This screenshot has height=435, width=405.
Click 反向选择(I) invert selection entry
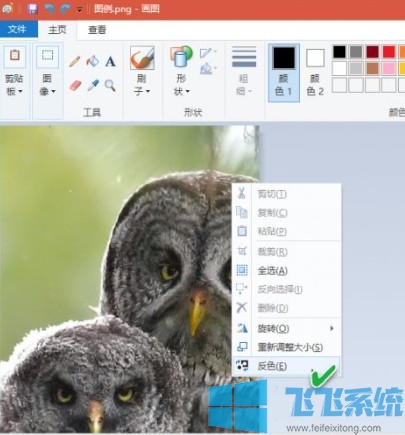coord(287,289)
